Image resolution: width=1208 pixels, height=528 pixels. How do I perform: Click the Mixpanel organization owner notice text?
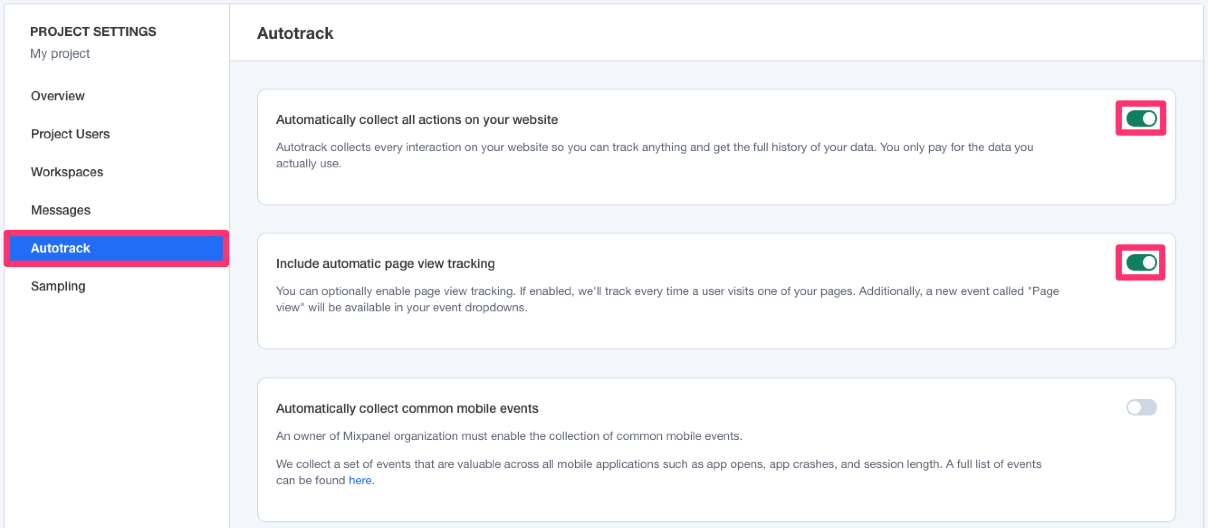(x=509, y=436)
